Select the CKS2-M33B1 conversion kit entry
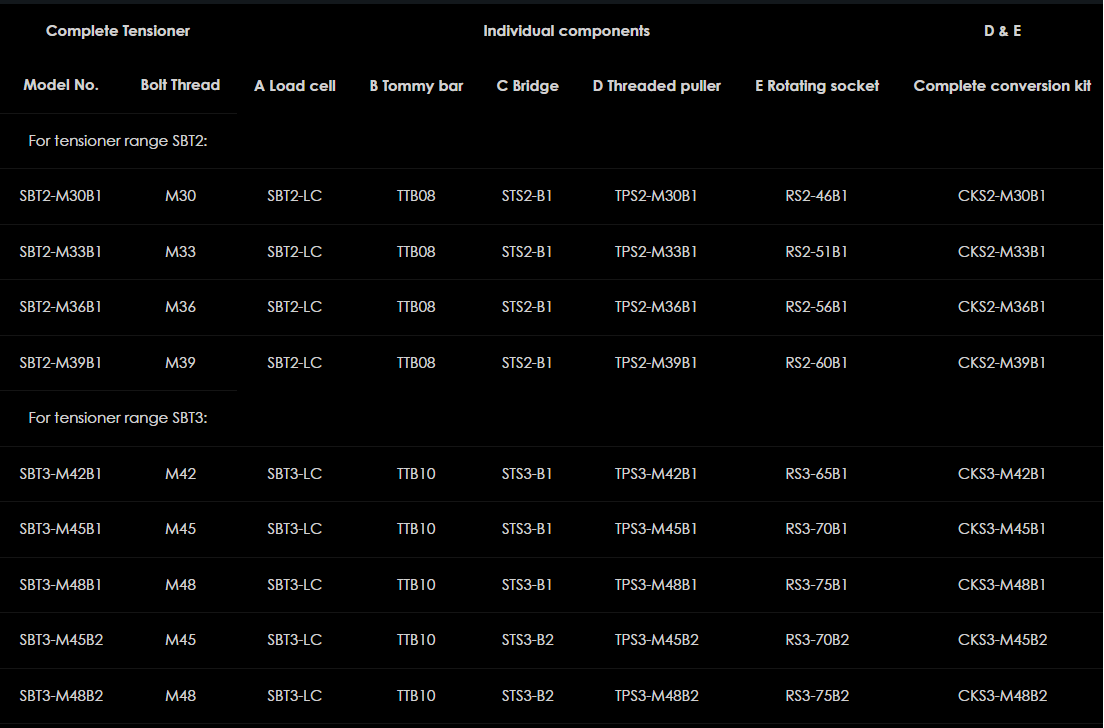This screenshot has height=728, width=1104. pos(1001,252)
